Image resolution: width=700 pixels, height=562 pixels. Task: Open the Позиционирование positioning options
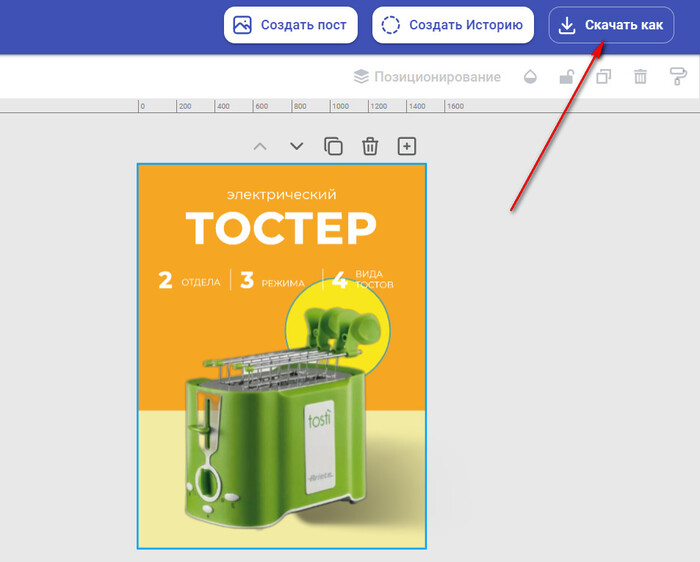427,77
